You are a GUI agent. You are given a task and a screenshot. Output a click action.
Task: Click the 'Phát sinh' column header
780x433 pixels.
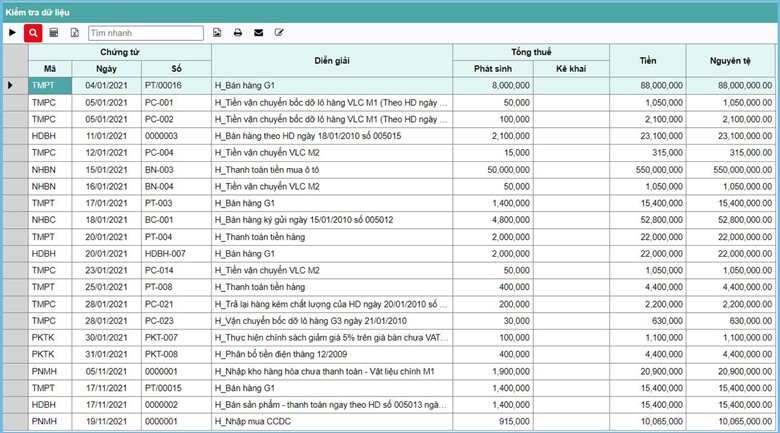[x=493, y=68]
